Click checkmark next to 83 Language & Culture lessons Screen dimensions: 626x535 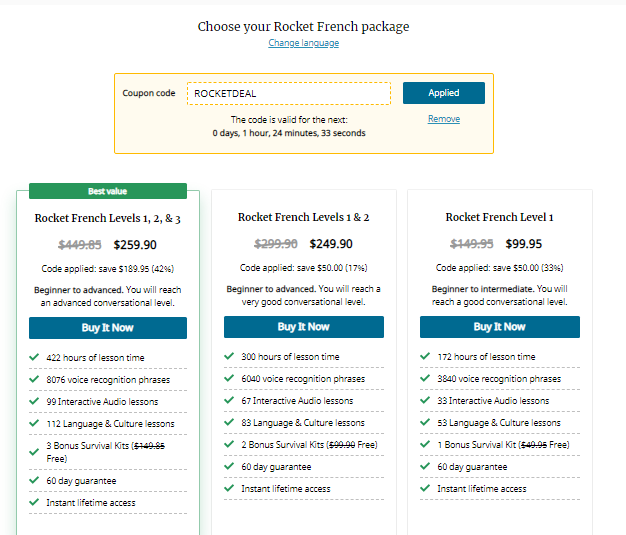(230, 423)
